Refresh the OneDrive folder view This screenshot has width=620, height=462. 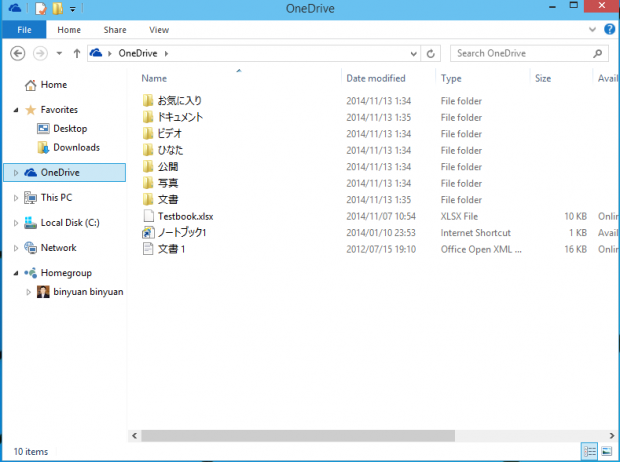(x=431, y=54)
